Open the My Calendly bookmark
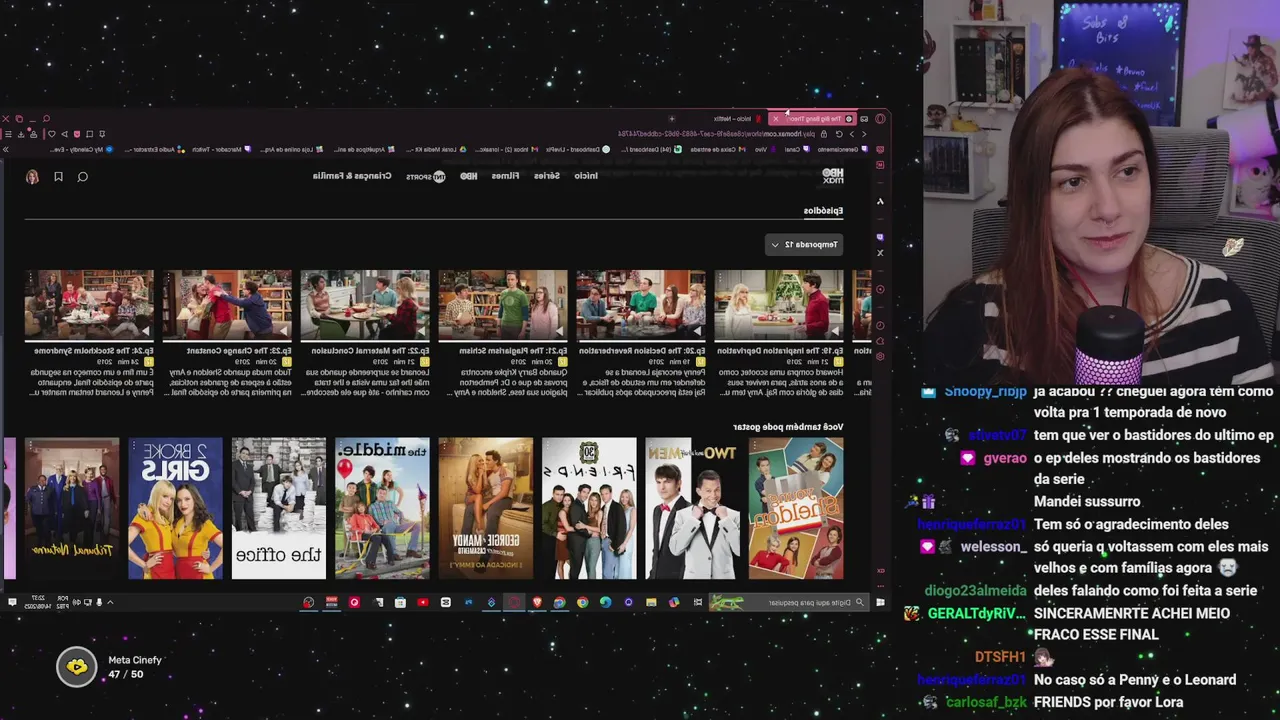 (81, 149)
